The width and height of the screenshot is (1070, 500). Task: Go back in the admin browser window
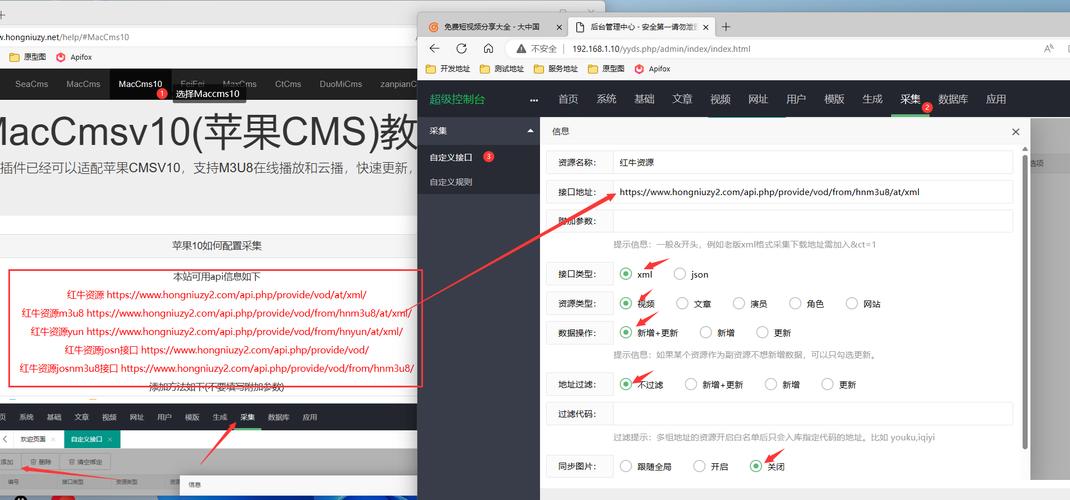point(435,48)
